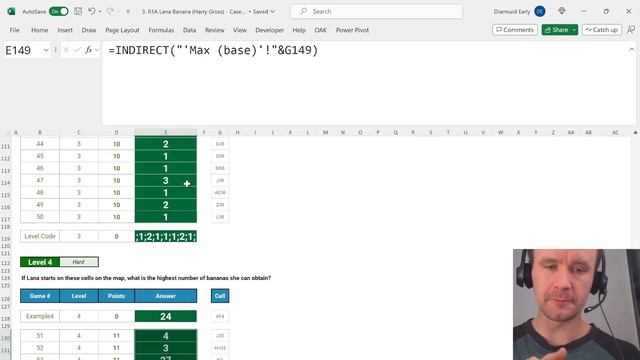Click the AF4 cell reference
Screen dimensions: 640x360
point(220,316)
